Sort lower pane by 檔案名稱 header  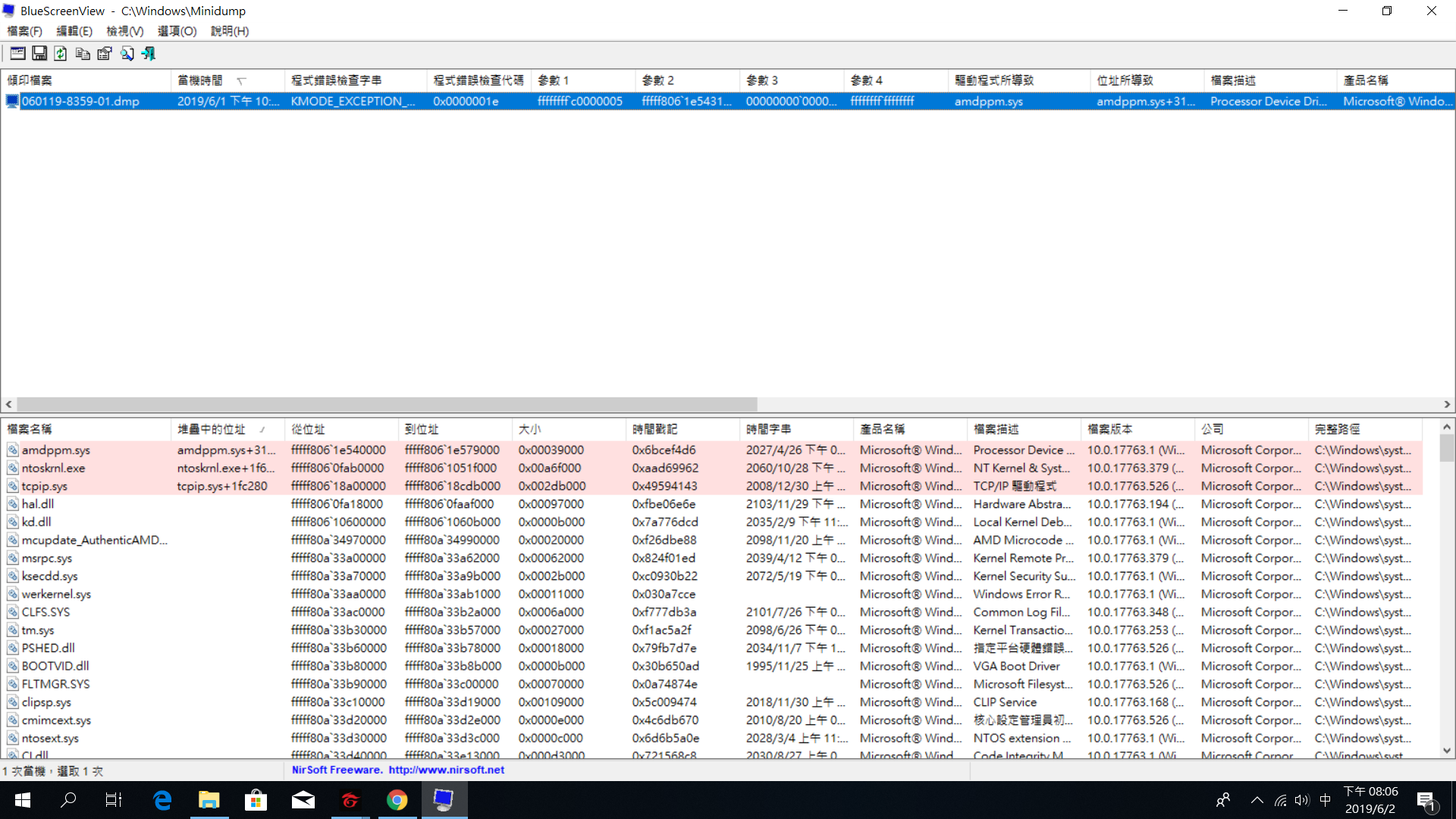point(86,429)
